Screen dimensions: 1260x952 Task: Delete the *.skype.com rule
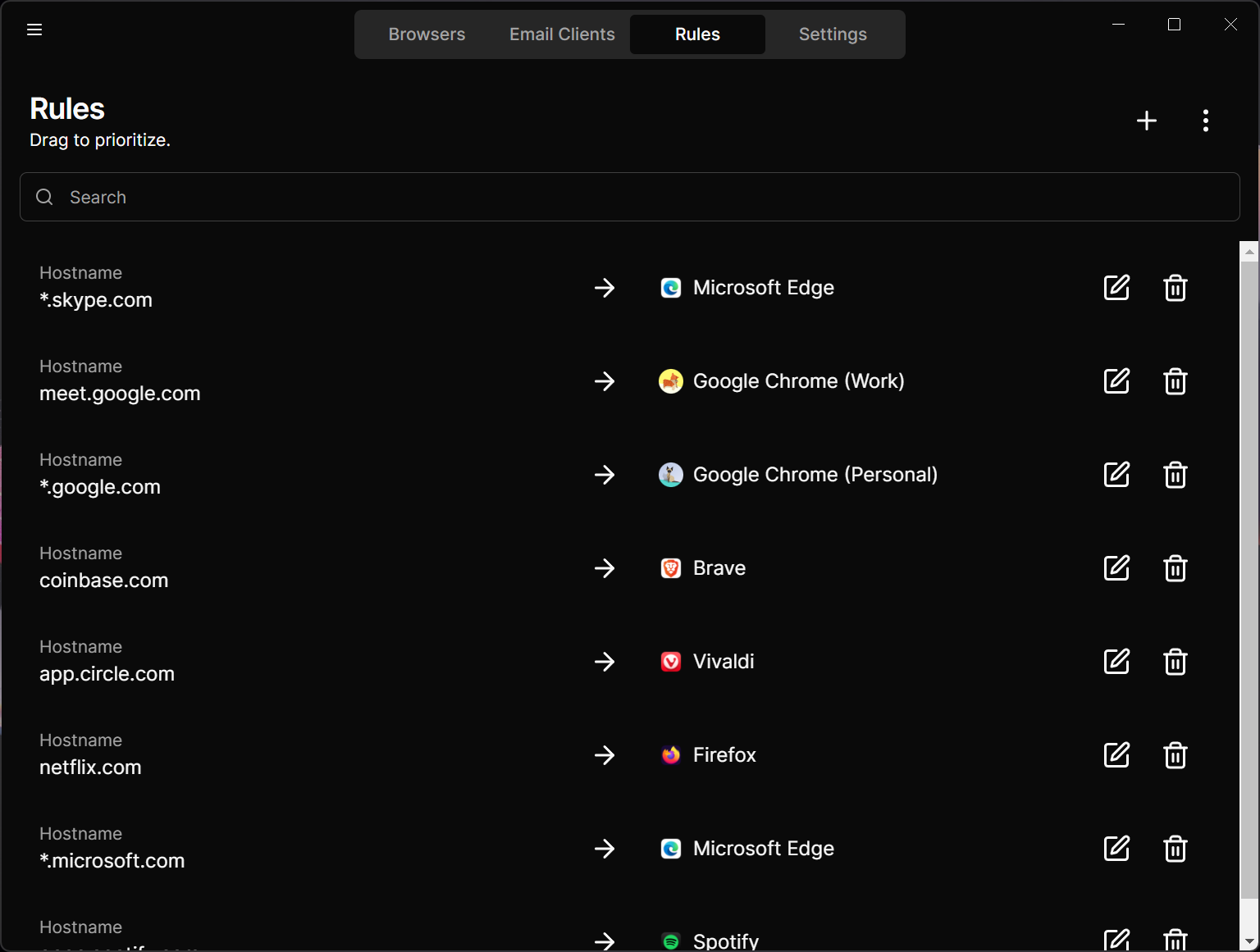point(1175,288)
